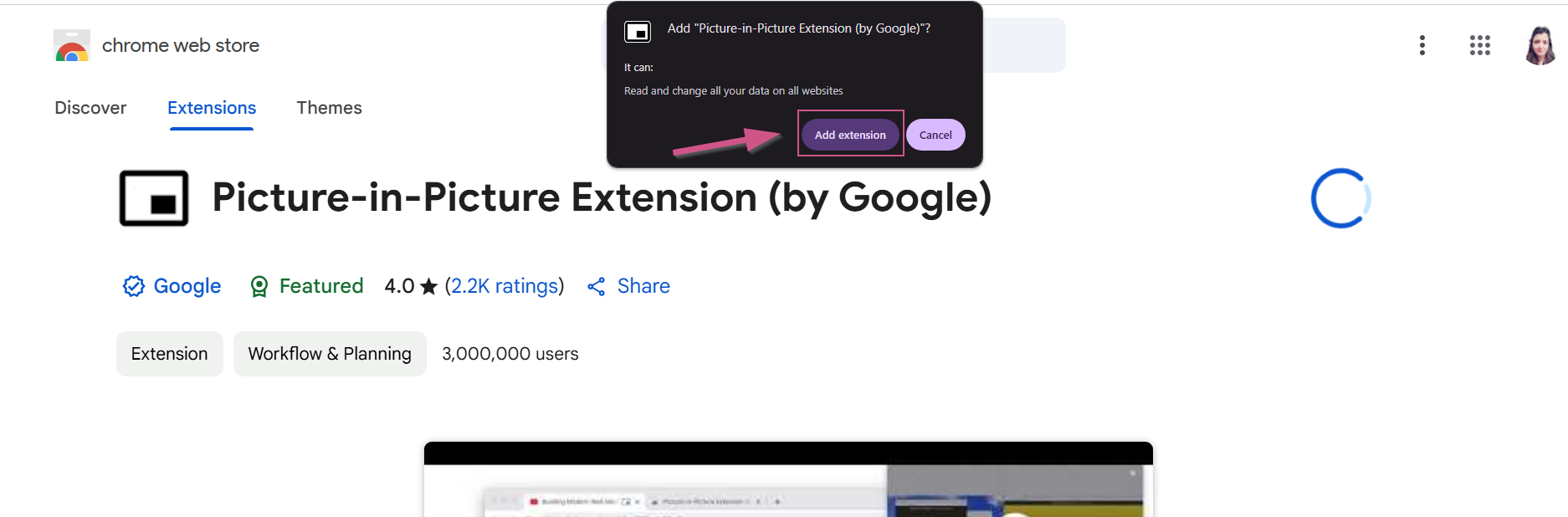Click the "It can:" label in the dialog
The height and width of the screenshot is (517, 1568).
point(638,68)
